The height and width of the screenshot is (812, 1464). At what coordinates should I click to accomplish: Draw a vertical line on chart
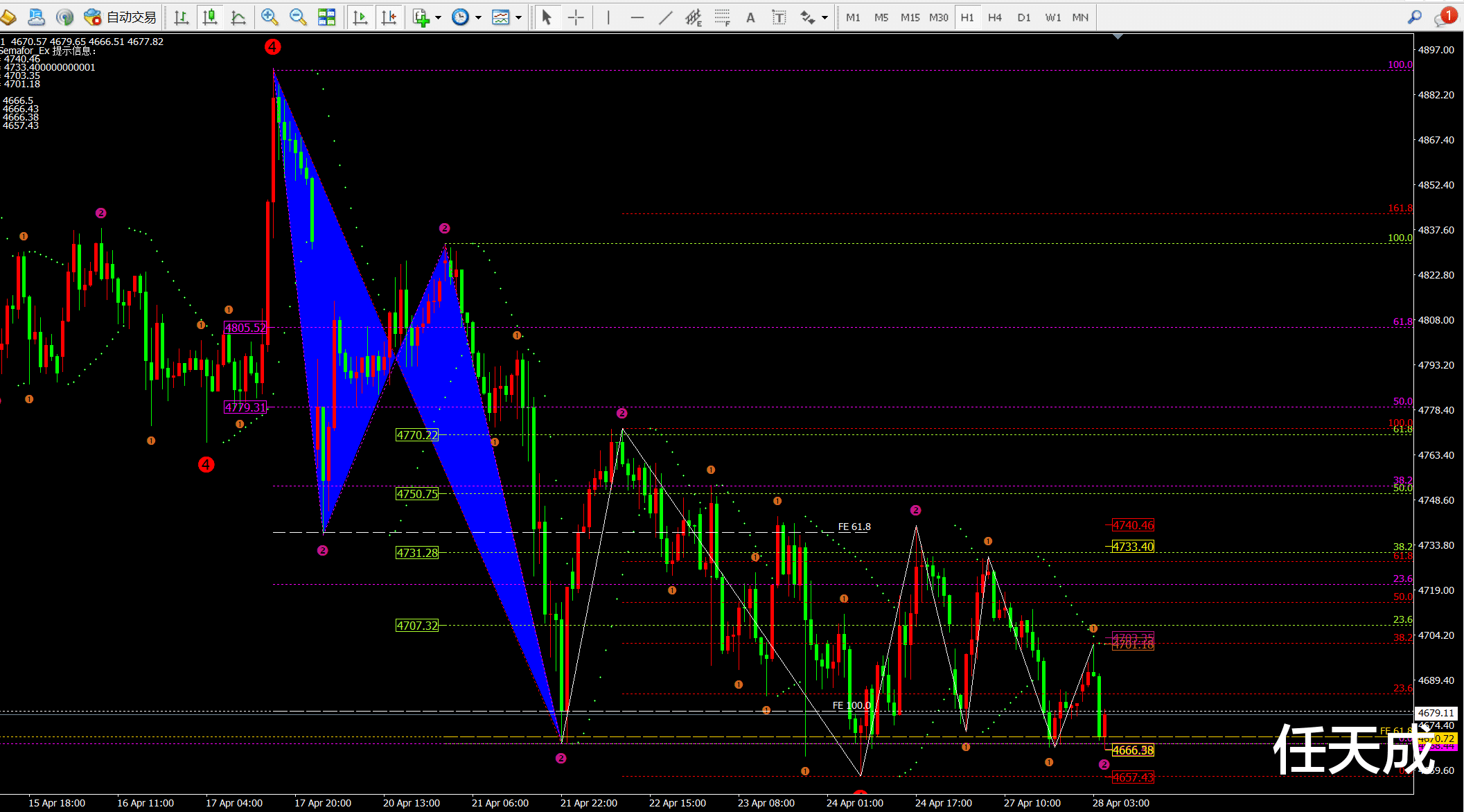(608, 17)
